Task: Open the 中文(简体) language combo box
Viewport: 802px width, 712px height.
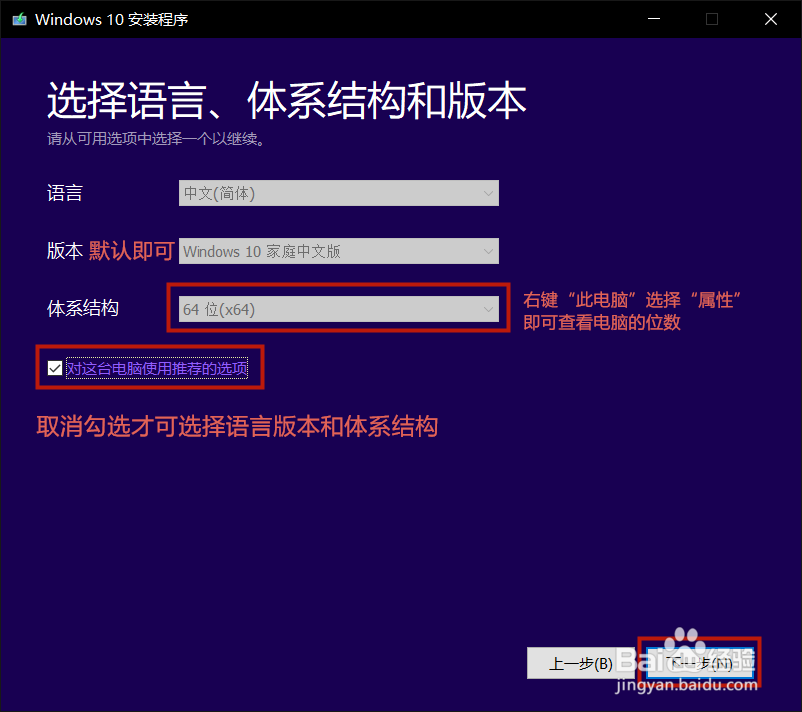Action: coord(338,193)
